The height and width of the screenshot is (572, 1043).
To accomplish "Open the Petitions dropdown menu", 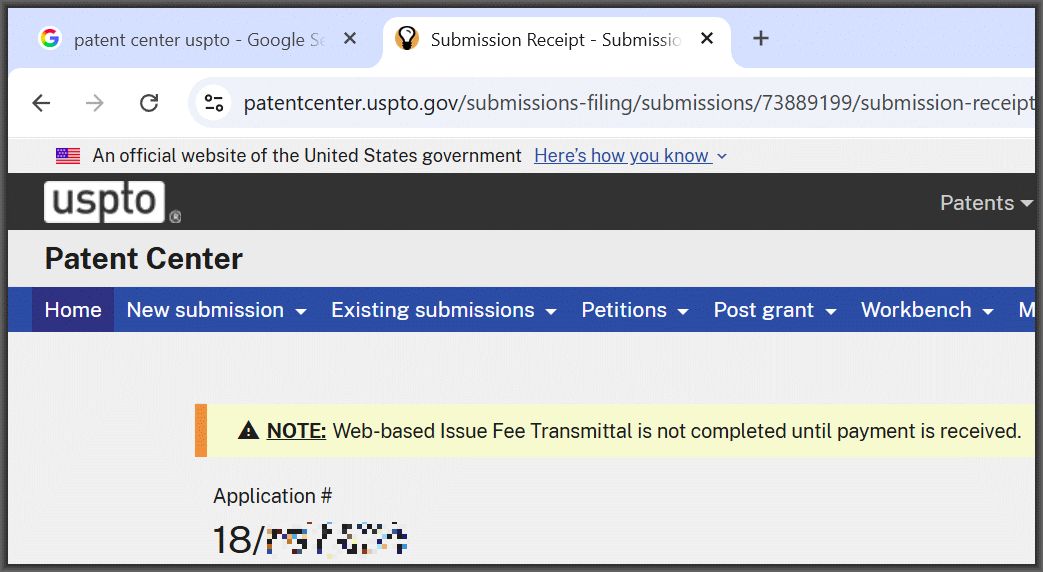I will pos(635,310).
